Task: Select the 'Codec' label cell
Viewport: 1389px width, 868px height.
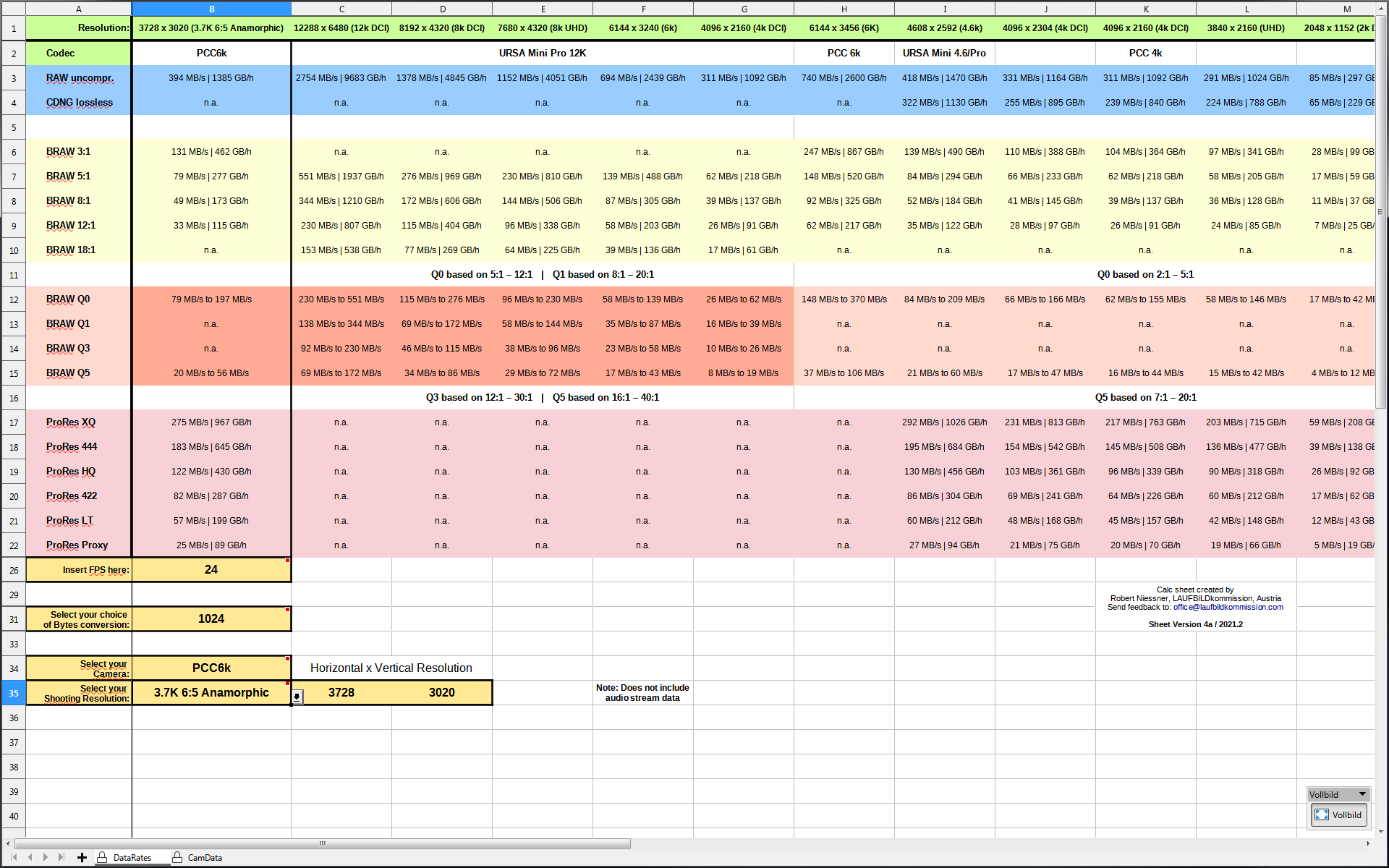Action: (x=79, y=53)
